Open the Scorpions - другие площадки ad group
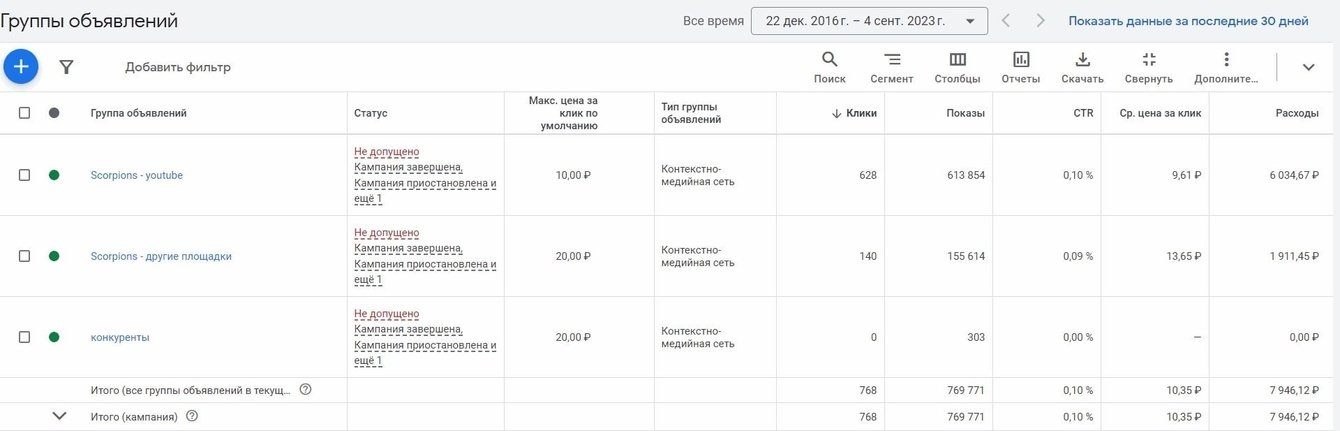1340x431 pixels. (161, 256)
